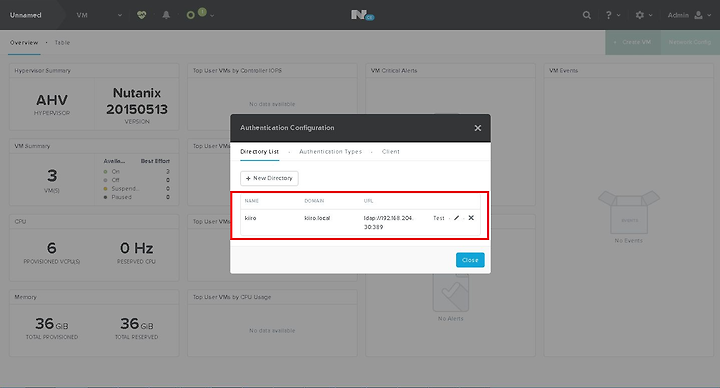This screenshot has width=720, height=388.
Task: Click the Test link for kiiro directory
Action: [439, 218]
